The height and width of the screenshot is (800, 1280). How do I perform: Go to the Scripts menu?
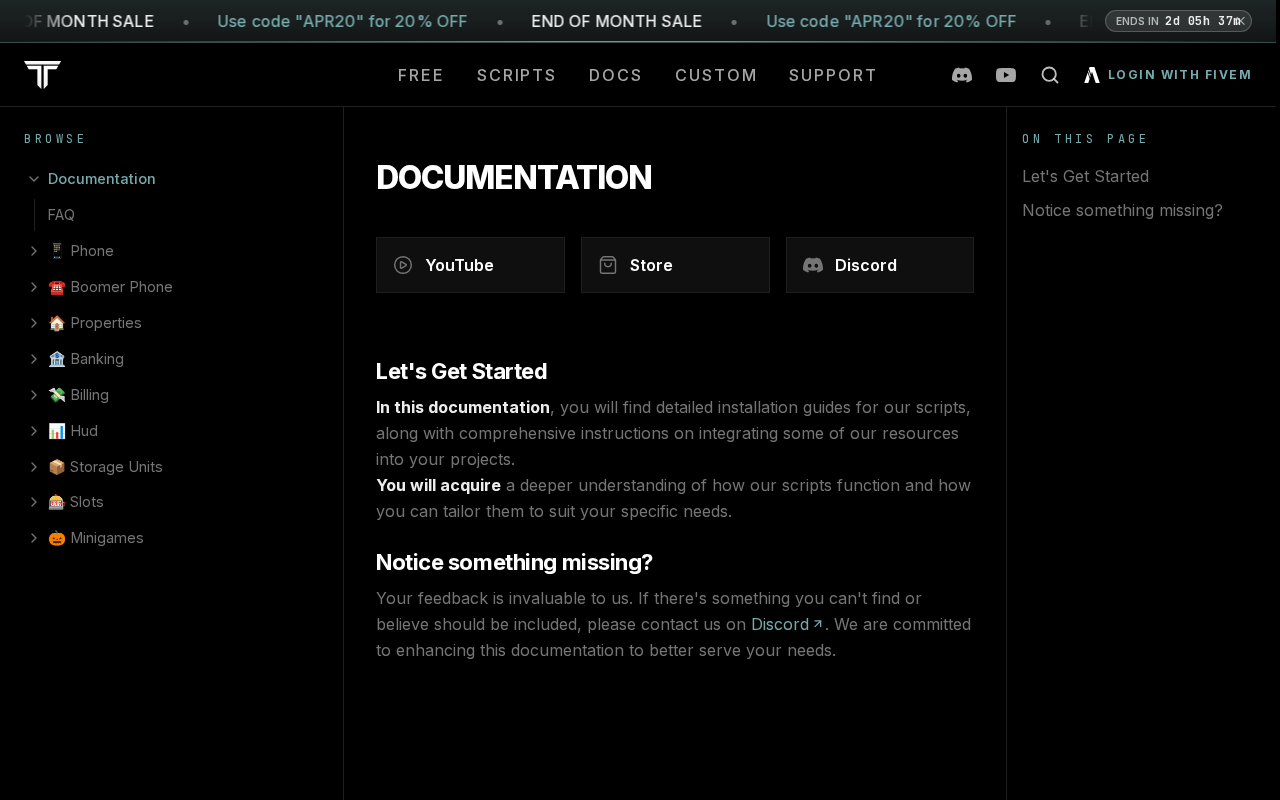coord(516,75)
